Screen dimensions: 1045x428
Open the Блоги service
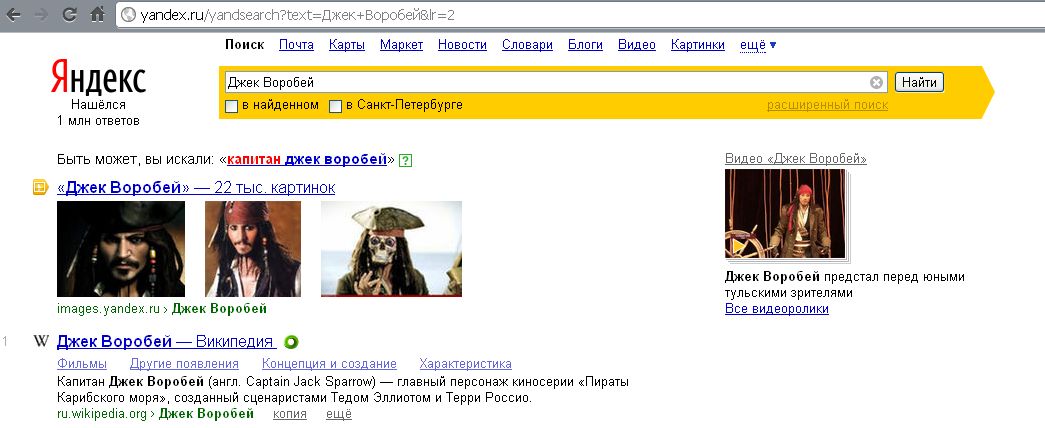tap(585, 45)
